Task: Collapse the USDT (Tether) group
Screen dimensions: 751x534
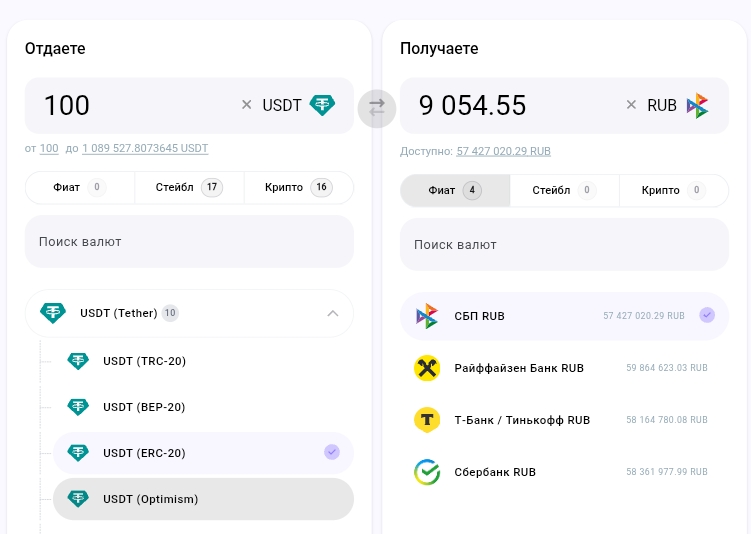Action: pyautogui.click(x=332, y=313)
